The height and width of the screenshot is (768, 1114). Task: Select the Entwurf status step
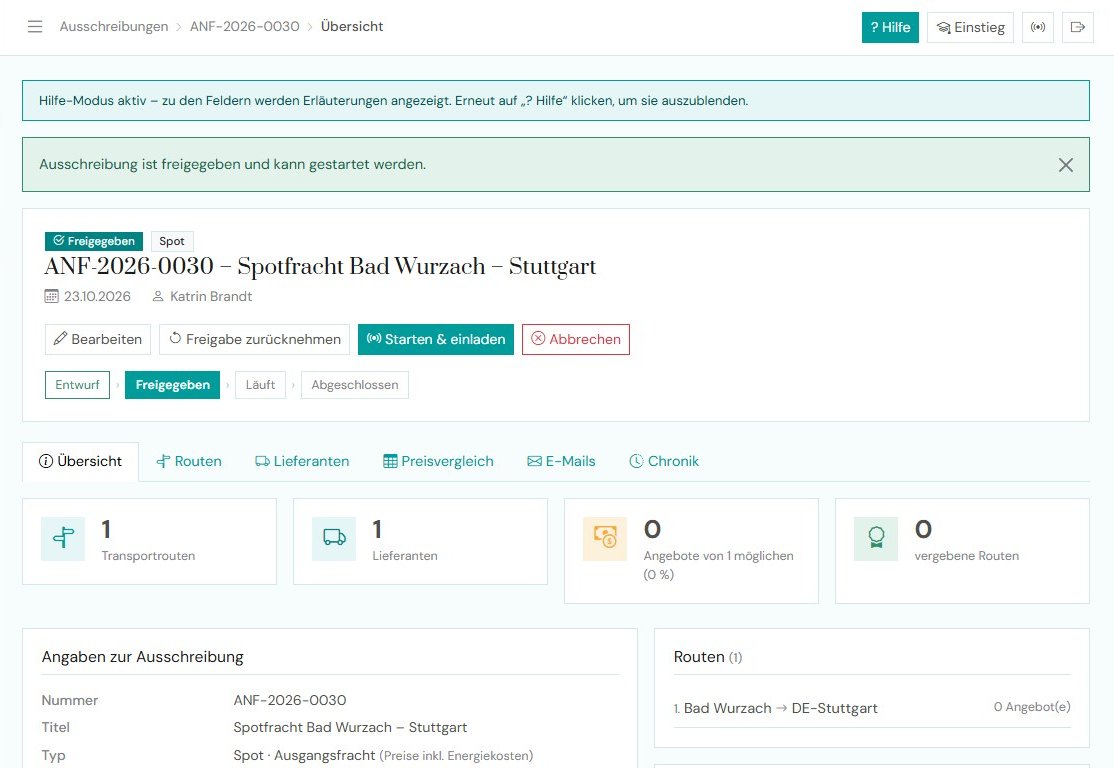click(77, 385)
